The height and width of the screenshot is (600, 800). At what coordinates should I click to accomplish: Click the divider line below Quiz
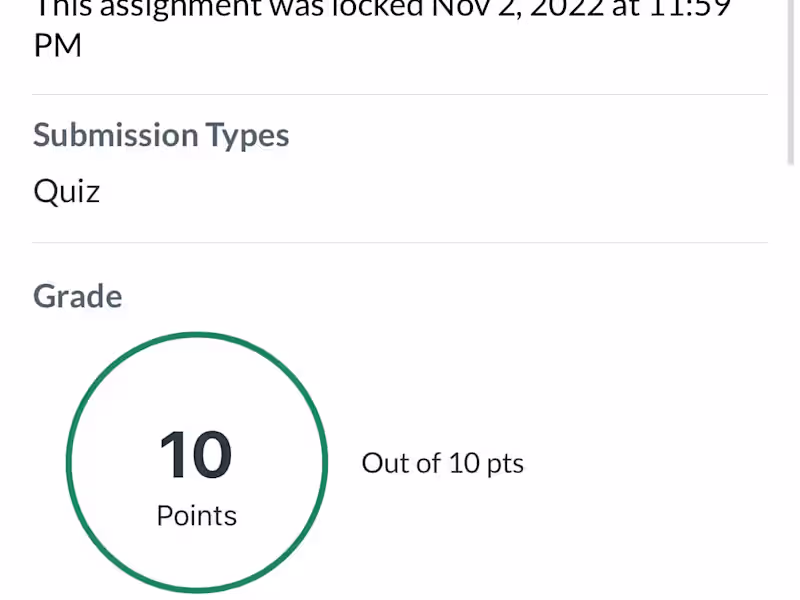click(400, 242)
